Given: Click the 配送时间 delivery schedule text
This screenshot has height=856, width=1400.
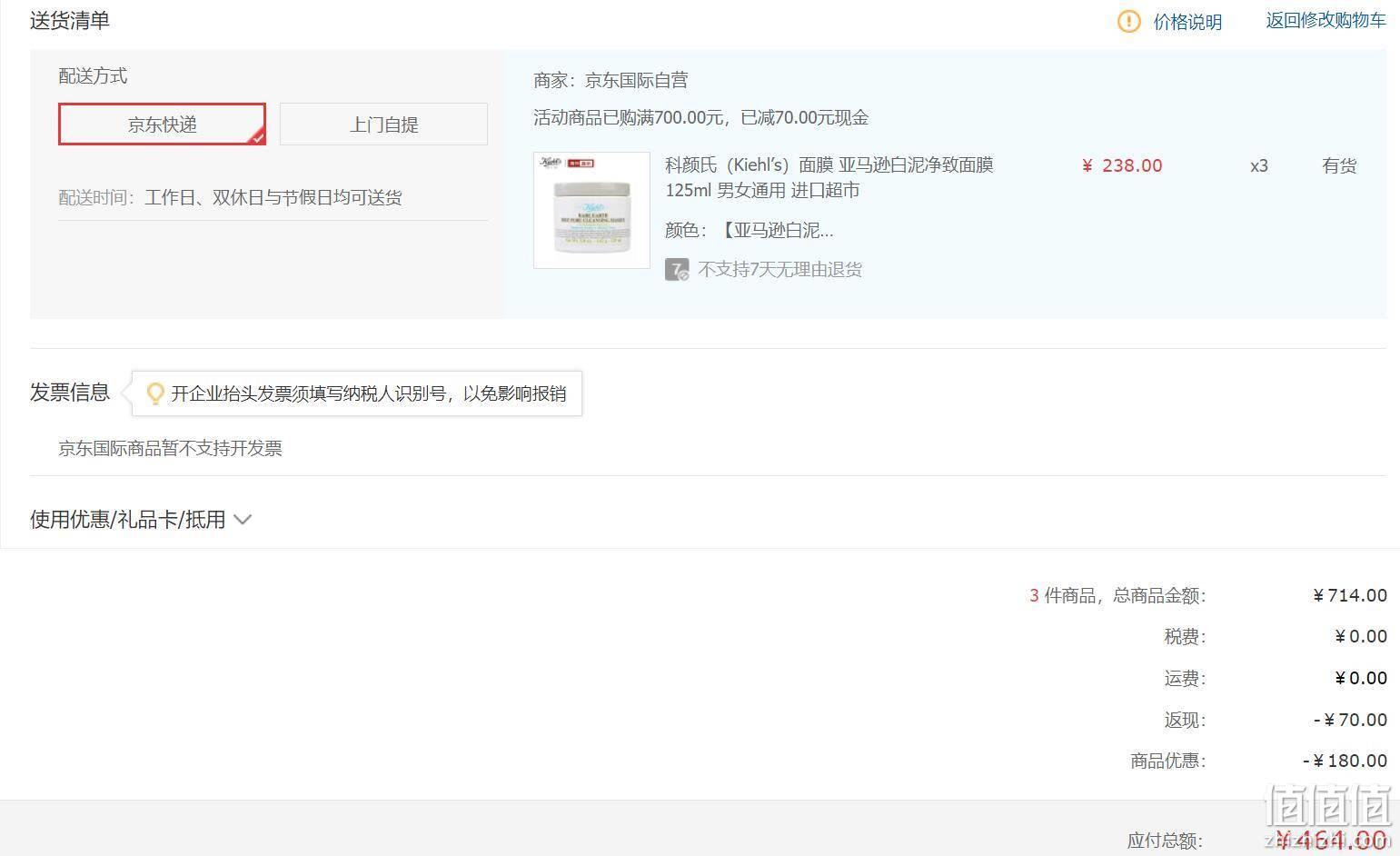Looking at the screenshot, I should [231, 197].
